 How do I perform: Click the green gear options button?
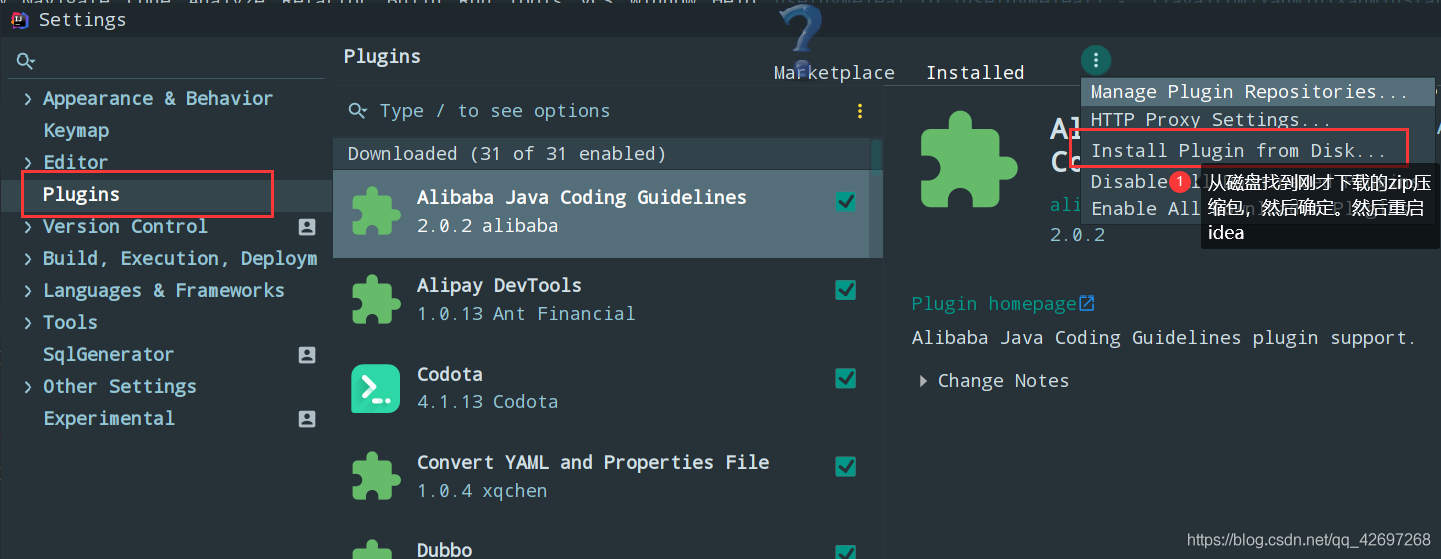point(1096,59)
